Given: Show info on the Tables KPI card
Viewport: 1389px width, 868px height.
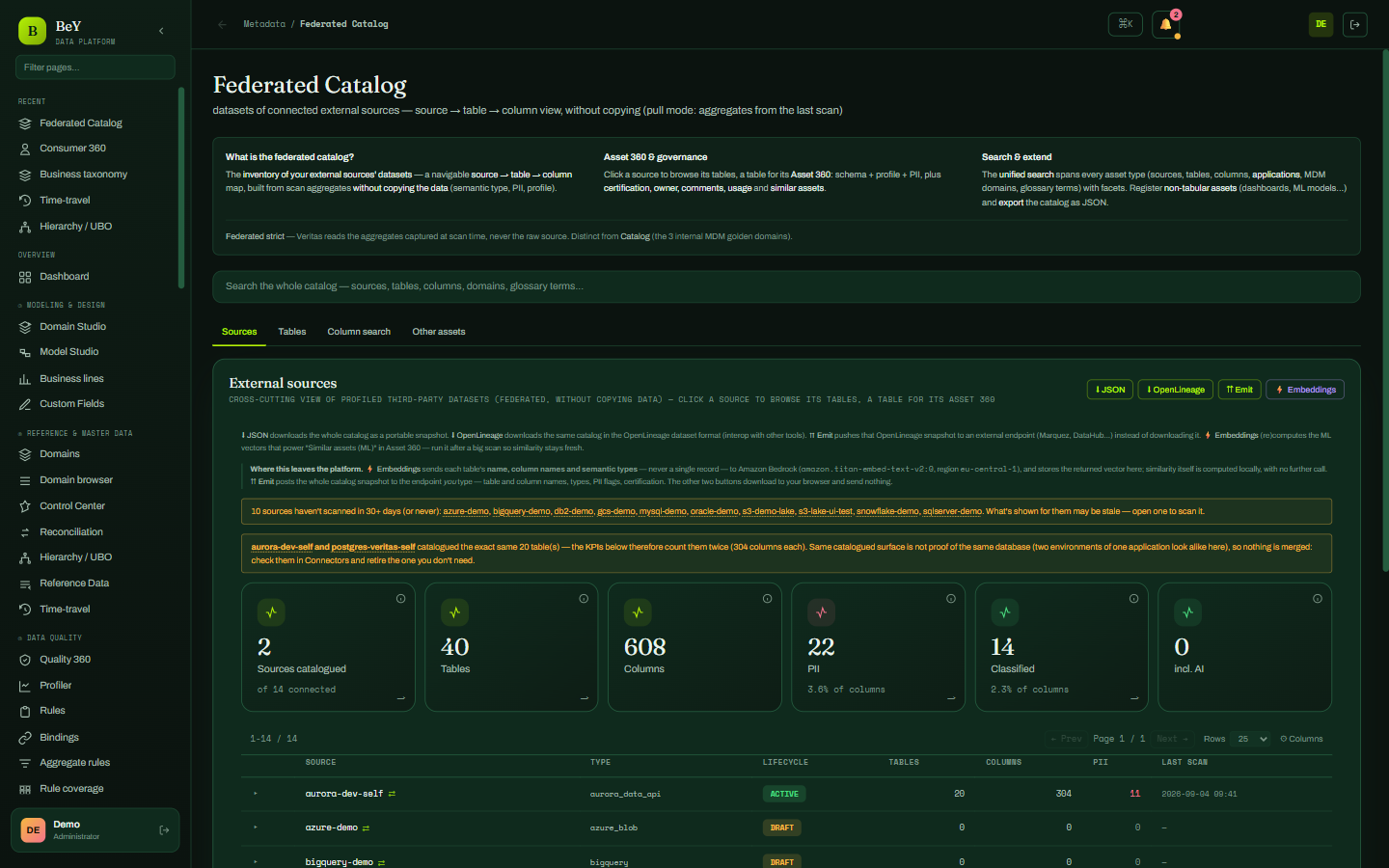Looking at the screenshot, I should point(584,599).
